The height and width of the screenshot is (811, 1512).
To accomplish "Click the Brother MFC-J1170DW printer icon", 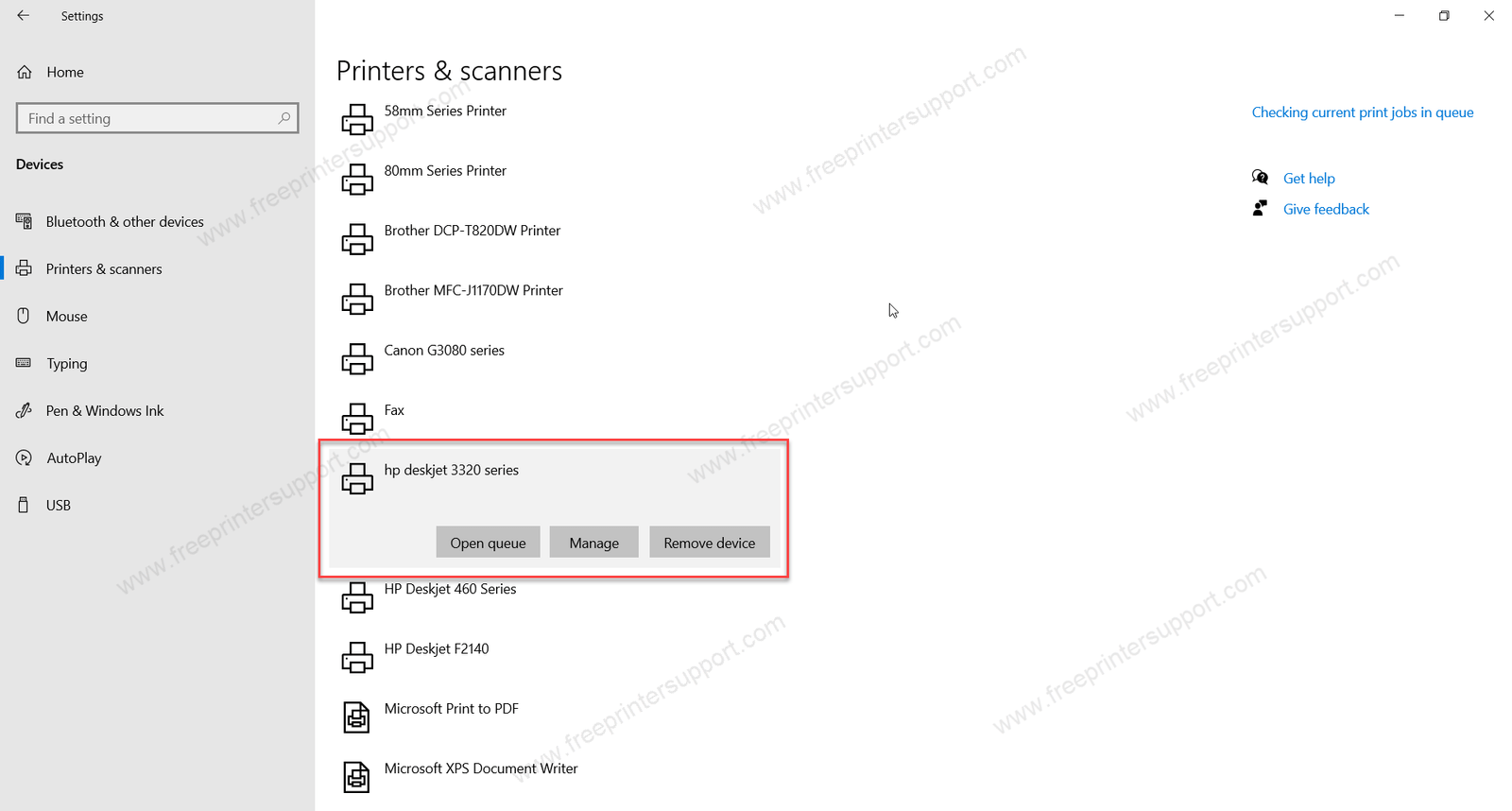I will tap(357, 299).
